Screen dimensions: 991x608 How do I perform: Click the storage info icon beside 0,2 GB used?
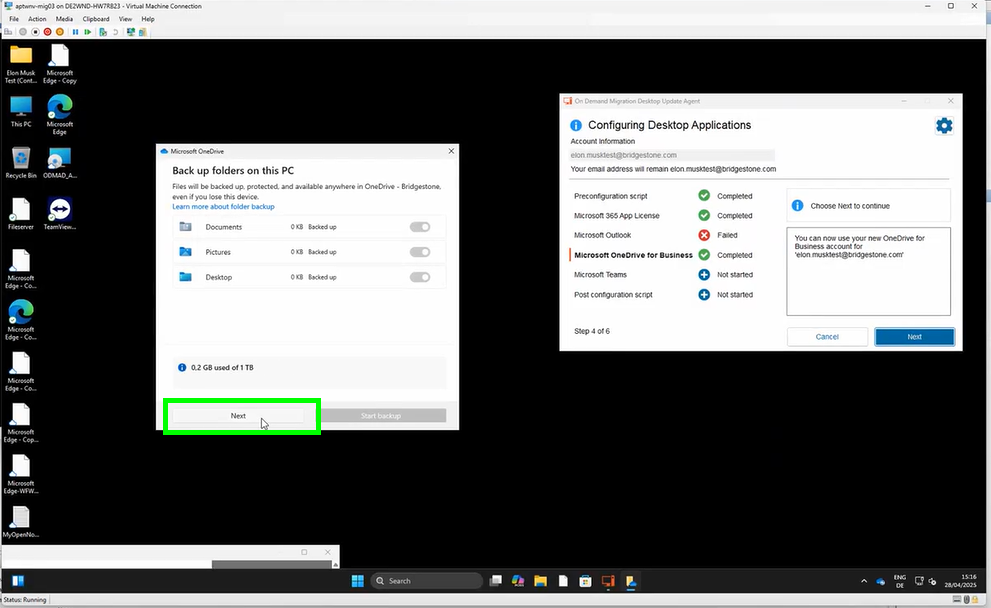[182, 367]
